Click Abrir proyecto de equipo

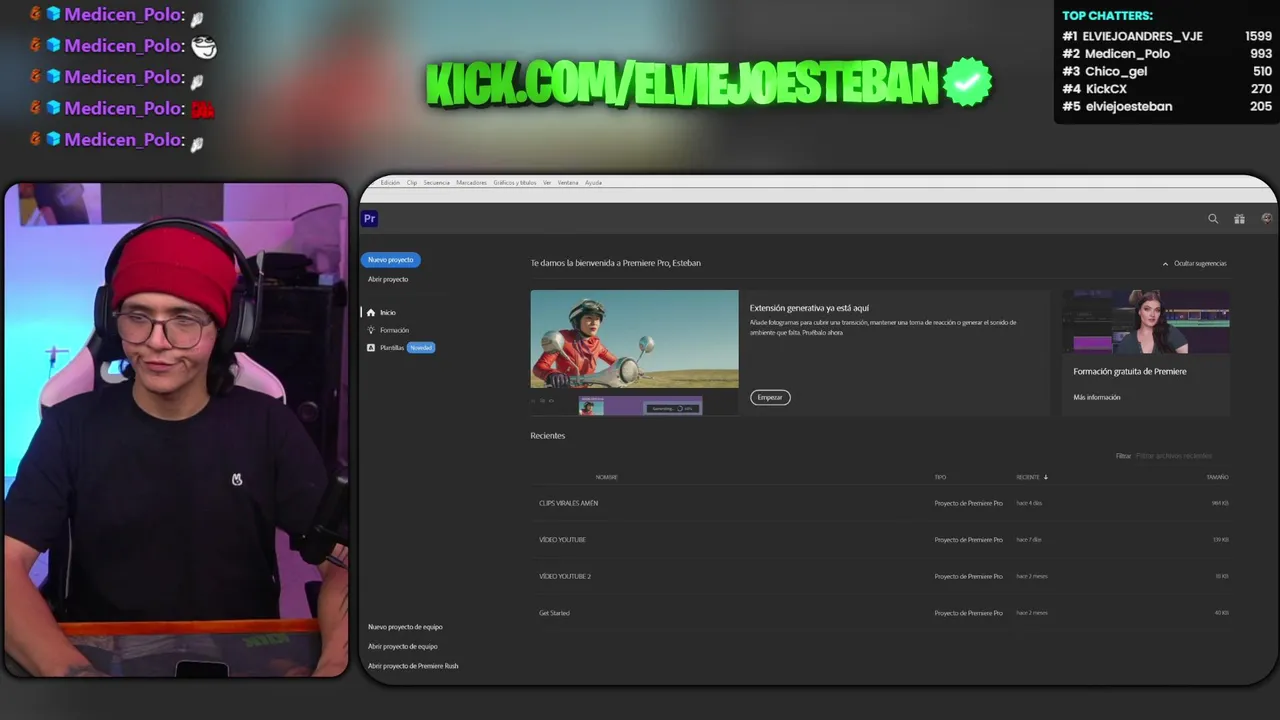pyautogui.click(x=403, y=647)
